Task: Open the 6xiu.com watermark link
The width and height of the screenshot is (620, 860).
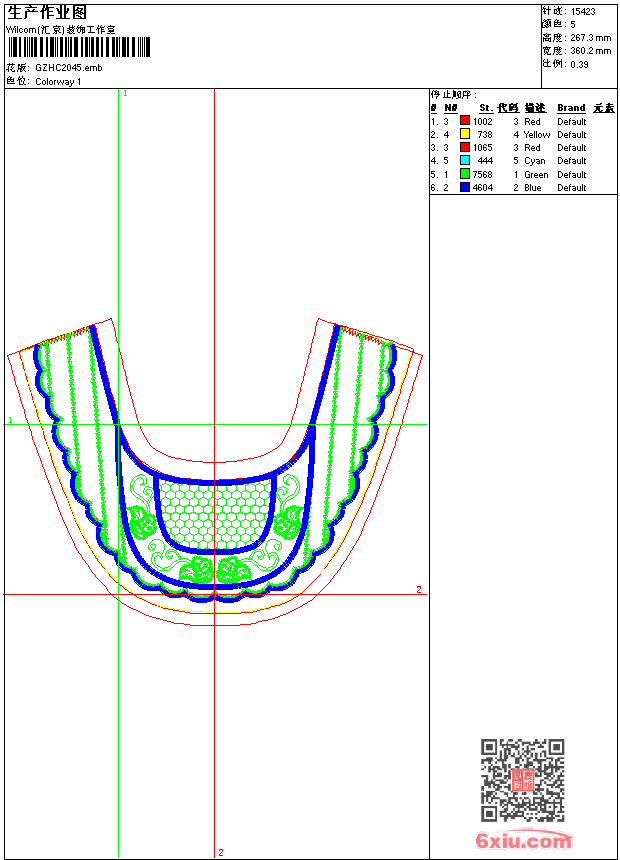Action: [523, 841]
